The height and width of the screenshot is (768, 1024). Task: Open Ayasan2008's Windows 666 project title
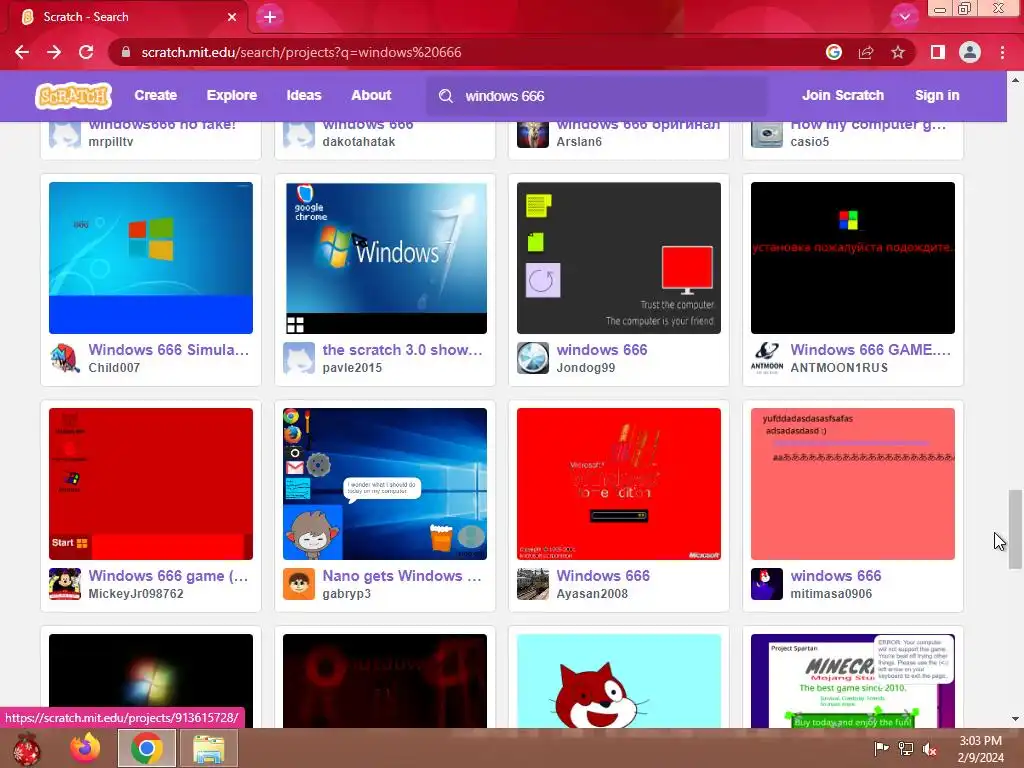click(603, 576)
